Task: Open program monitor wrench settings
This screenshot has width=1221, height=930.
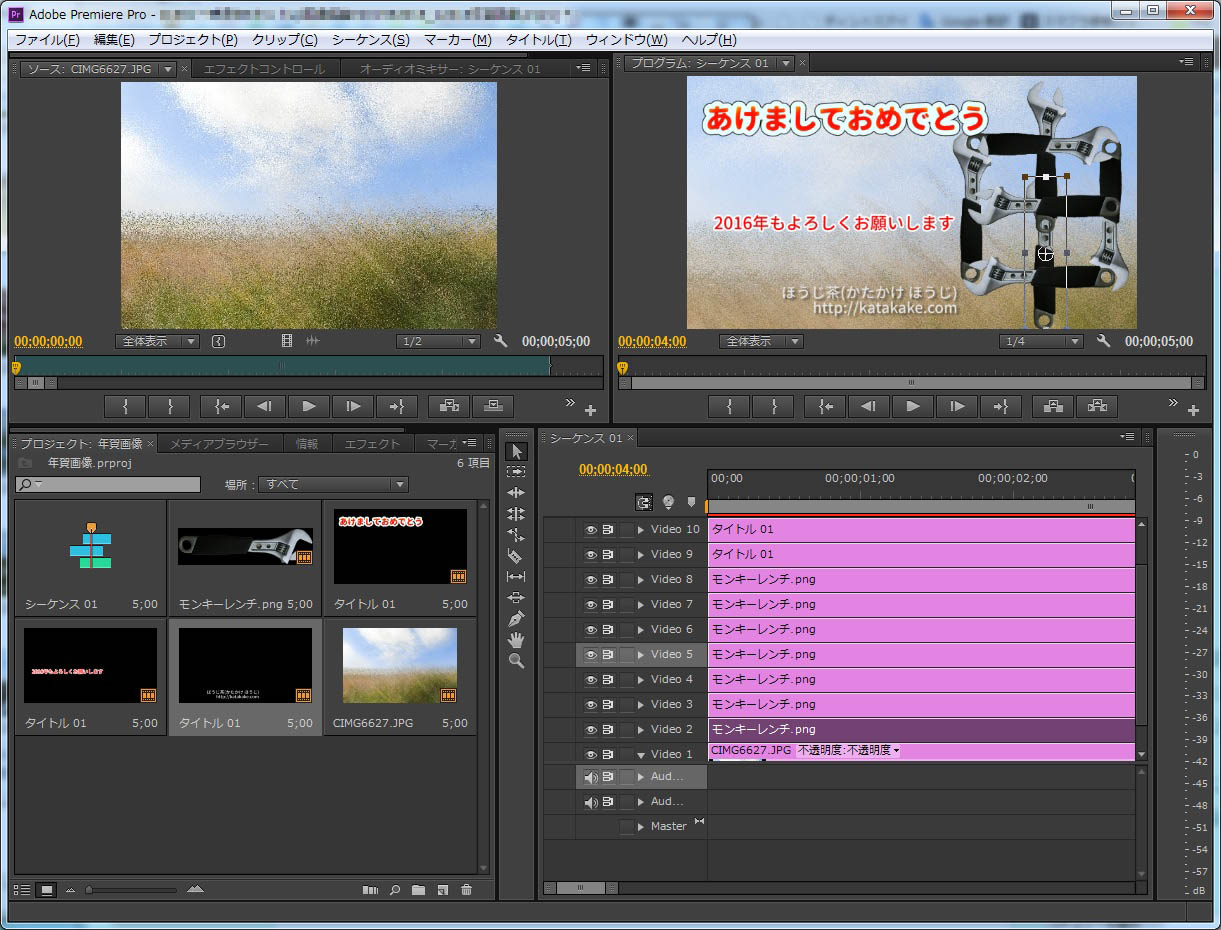Action: click(1103, 341)
